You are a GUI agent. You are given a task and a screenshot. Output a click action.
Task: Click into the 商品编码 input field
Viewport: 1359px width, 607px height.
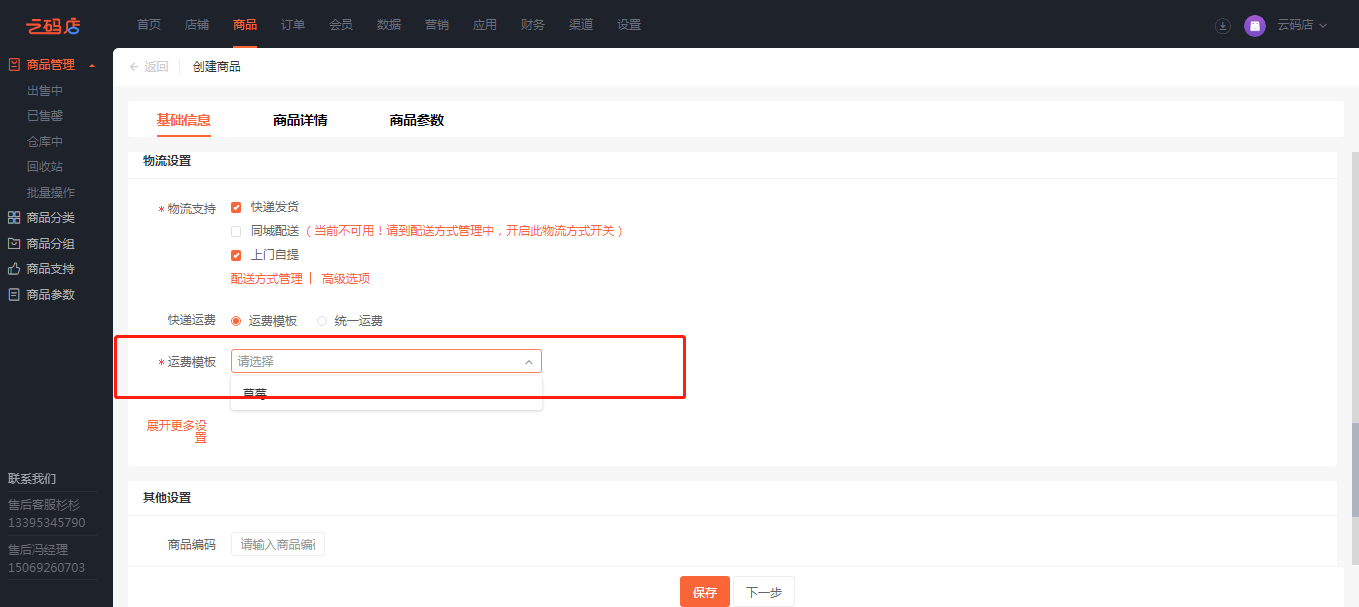[x=278, y=545]
